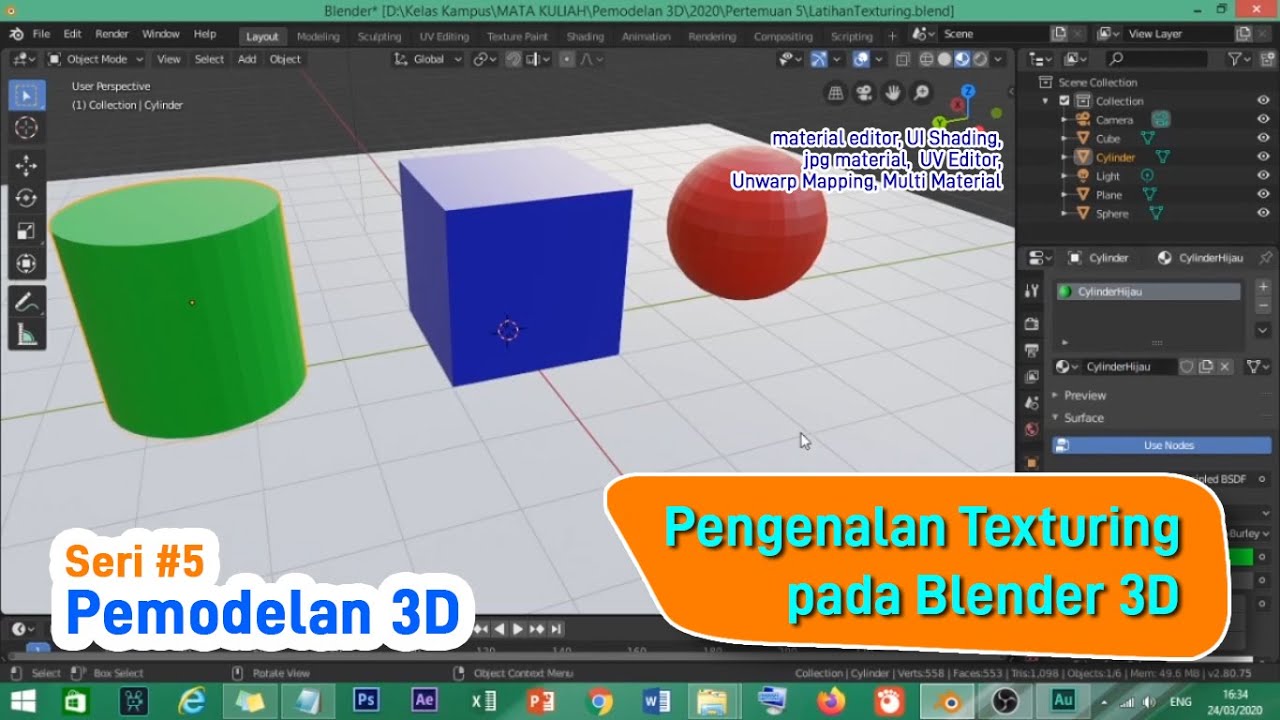Viewport: 1280px width, 720px height.
Task: Click the Use Nodes button
Action: 1162,445
